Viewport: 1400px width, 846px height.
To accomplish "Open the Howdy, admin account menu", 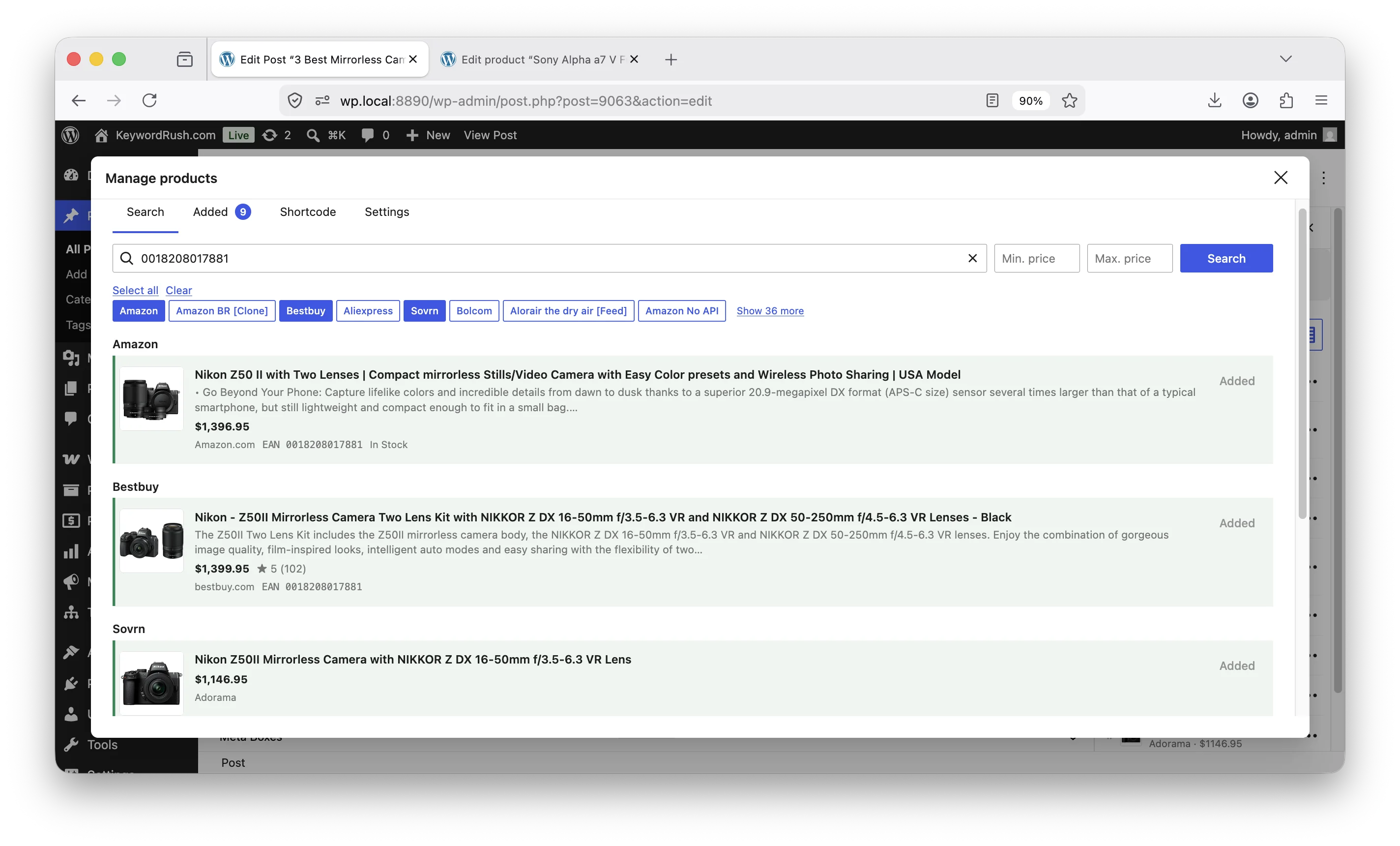I will tap(1288, 135).
